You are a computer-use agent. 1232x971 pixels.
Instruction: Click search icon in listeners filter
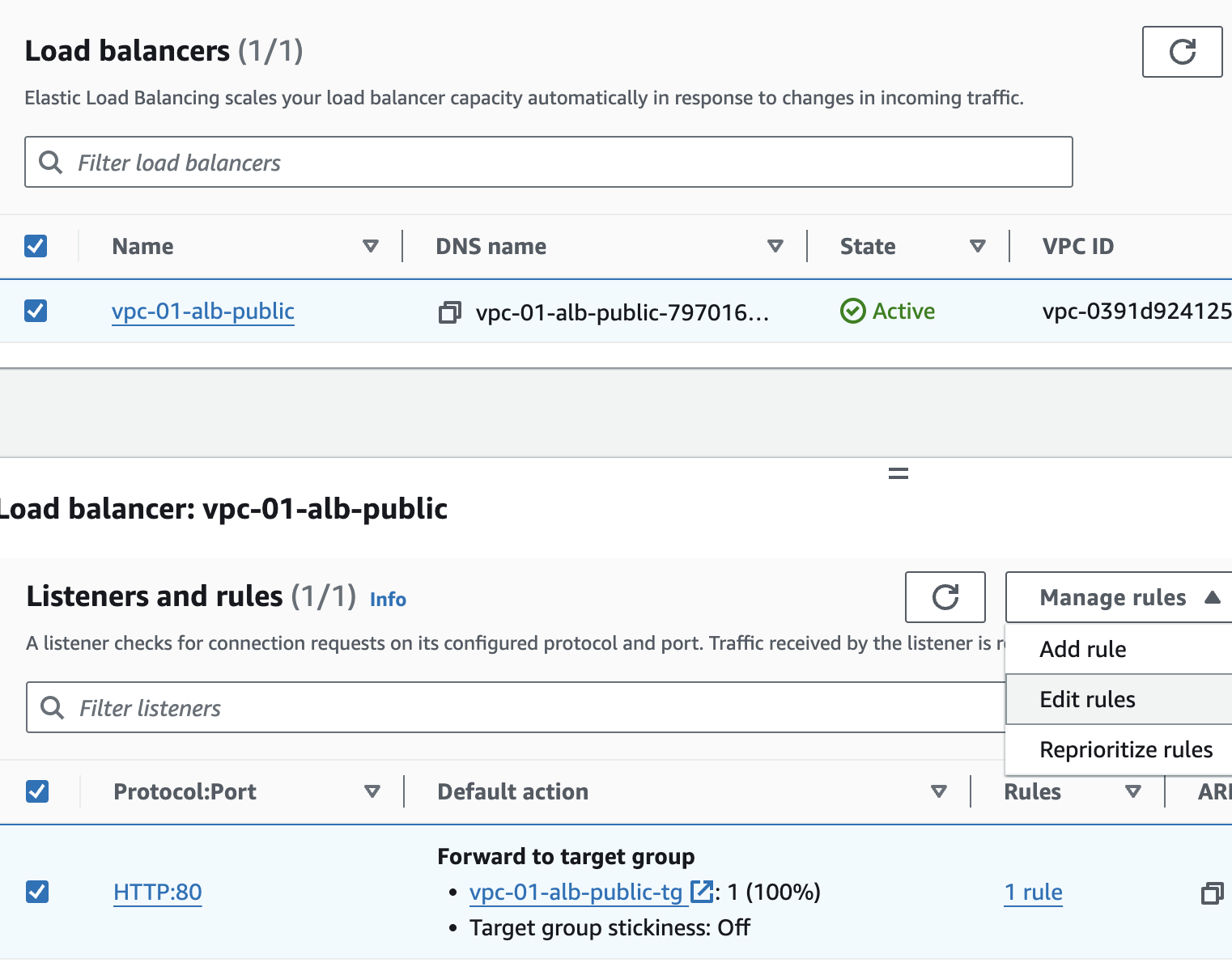pyautogui.click(x=53, y=708)
